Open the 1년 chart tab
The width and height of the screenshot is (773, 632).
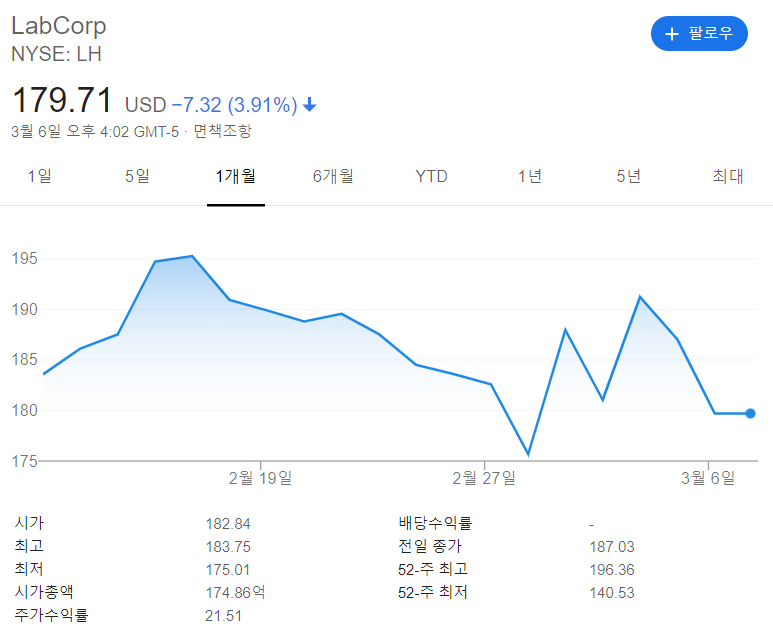(530, 176)
